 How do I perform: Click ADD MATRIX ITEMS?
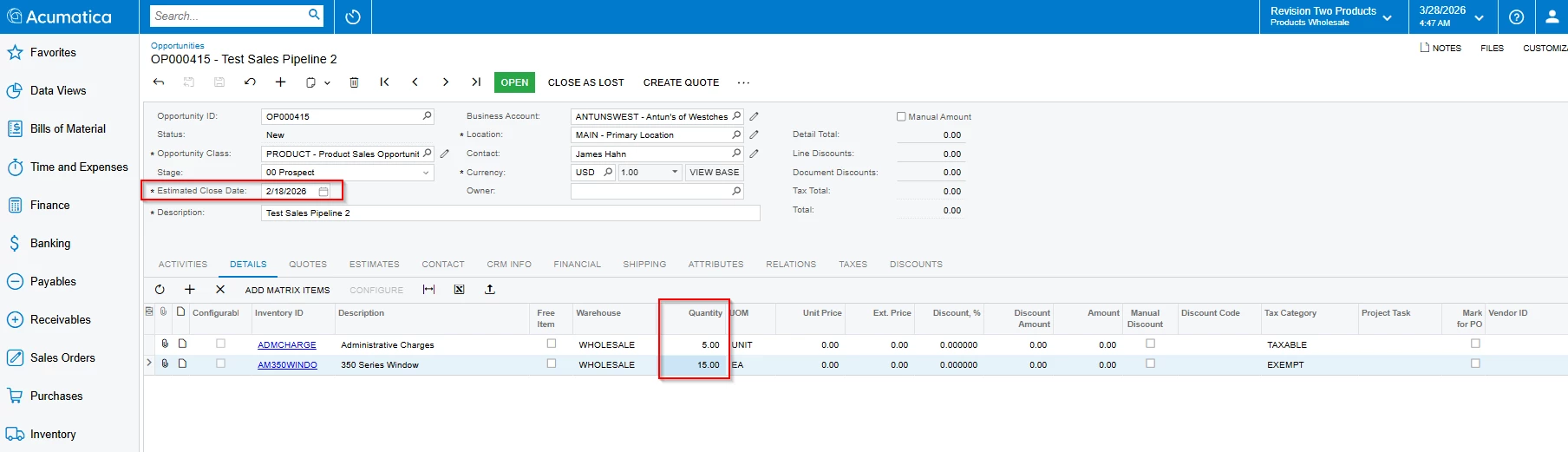coord(287,290)
